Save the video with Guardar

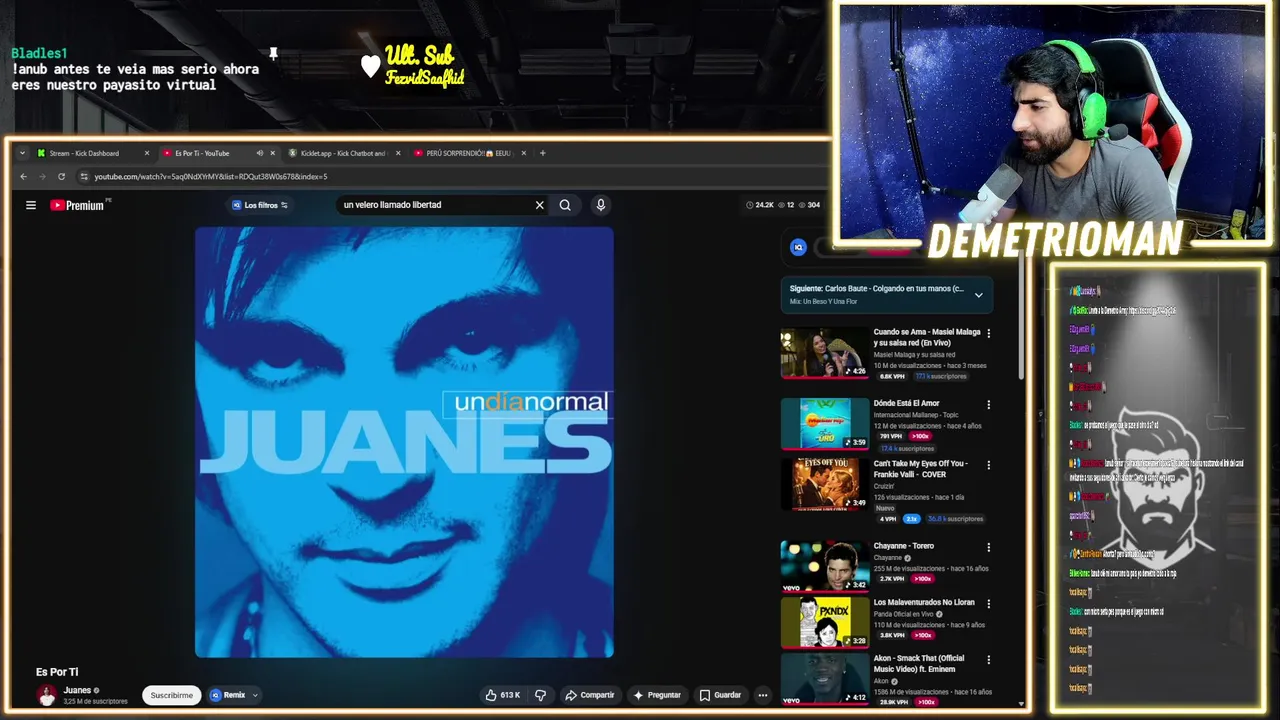pos(720,695)
